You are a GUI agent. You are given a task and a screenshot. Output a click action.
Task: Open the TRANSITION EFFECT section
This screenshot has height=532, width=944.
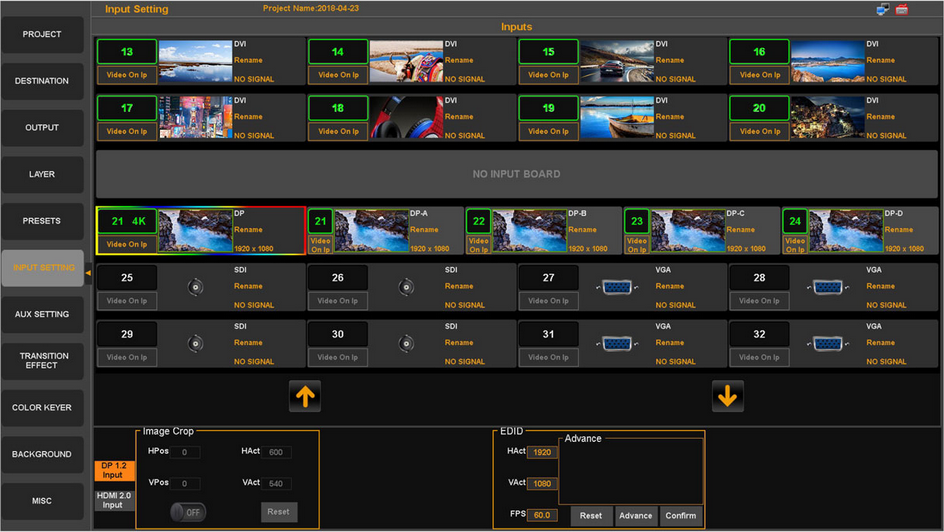42,360
